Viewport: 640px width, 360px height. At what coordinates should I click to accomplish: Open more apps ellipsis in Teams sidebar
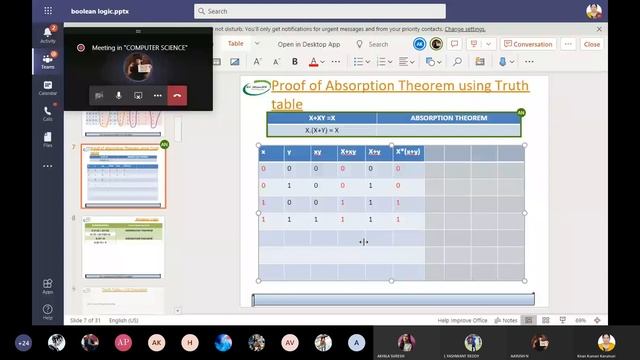click(48, 166)
